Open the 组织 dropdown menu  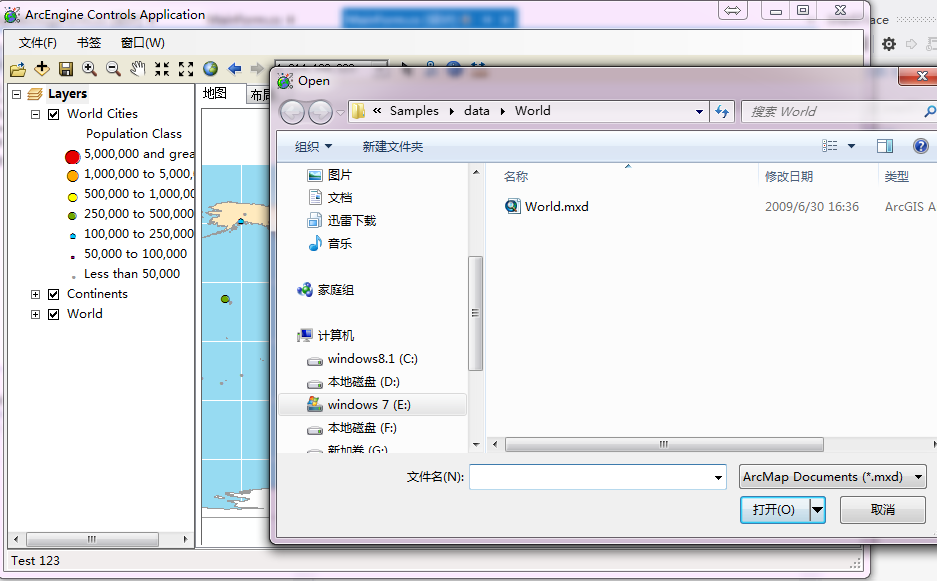point(313,146)
